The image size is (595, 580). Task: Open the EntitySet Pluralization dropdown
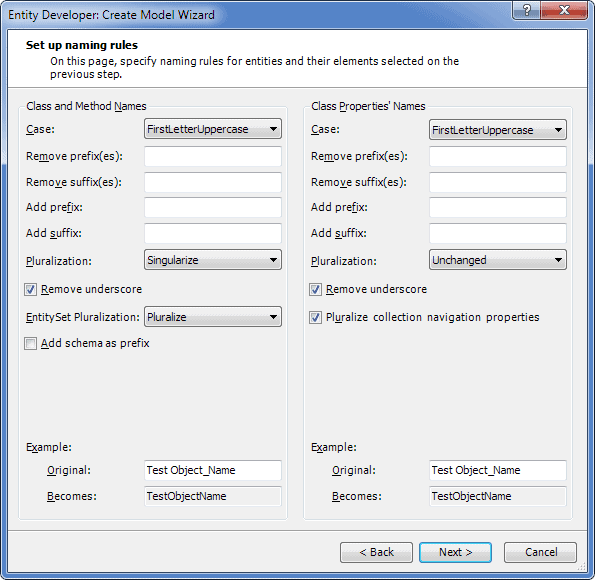click(213, 317)
